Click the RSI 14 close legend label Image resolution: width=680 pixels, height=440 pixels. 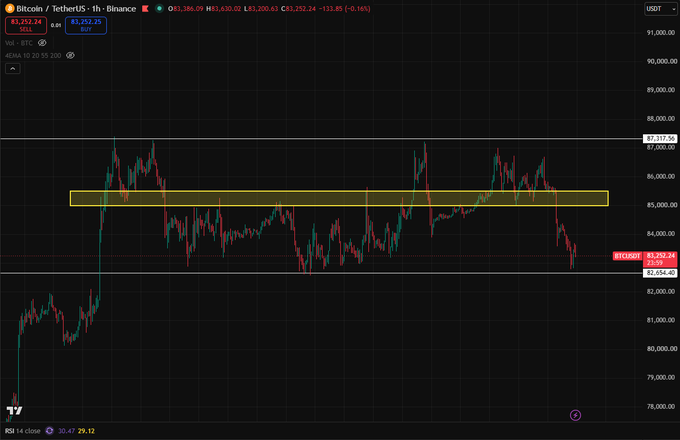23,431
